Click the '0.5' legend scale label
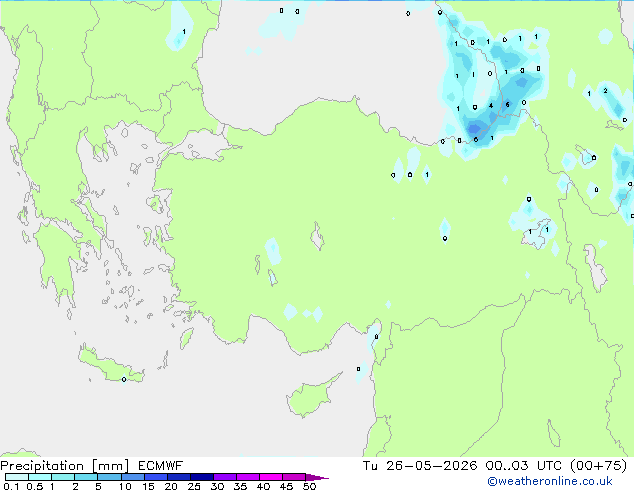This screenshot has height=490, width=634. click(x=34, y=486)
